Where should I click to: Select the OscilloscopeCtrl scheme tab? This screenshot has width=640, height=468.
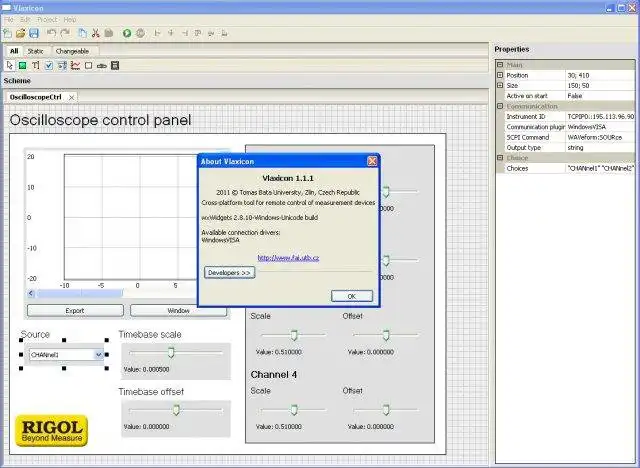[x=36, y=97]
